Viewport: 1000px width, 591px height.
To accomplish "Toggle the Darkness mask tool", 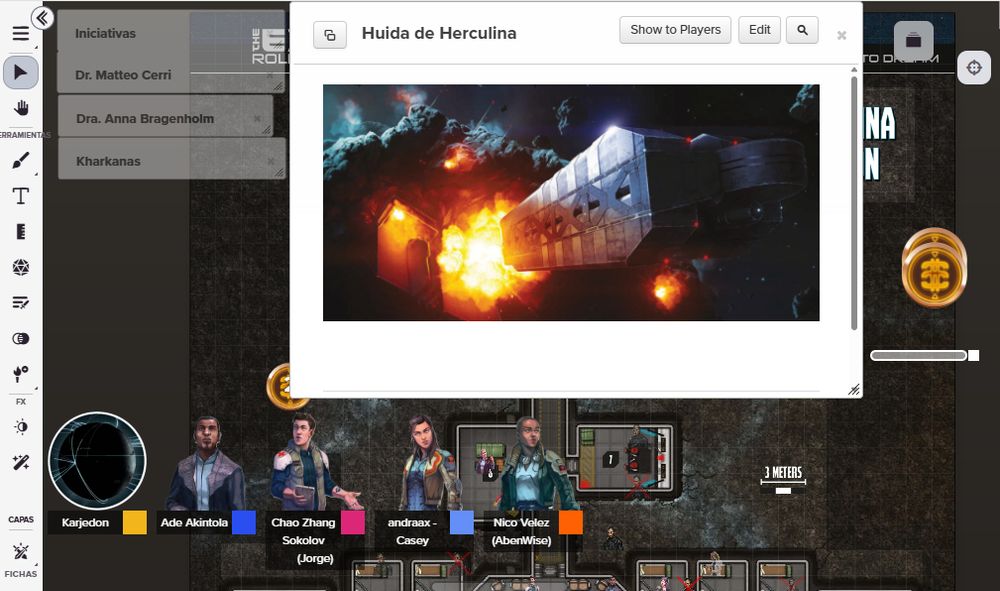I will pyautogui.click(x=20, y=339).
